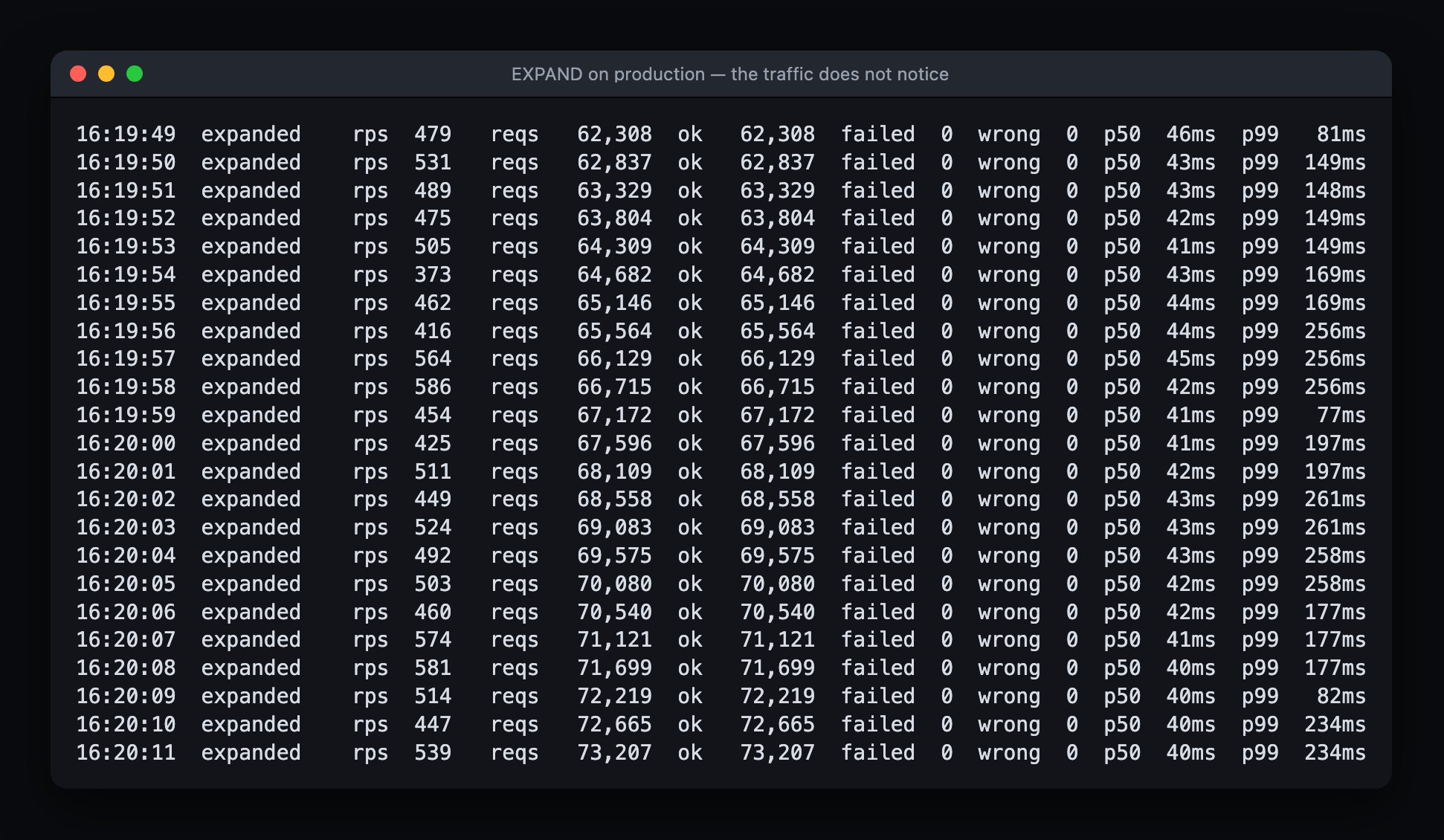The height and width of the screenshot is (840, 1444).
Task: Click the word 'expanded' on the 16:20:05 line
Action: (x=251, y=584)
